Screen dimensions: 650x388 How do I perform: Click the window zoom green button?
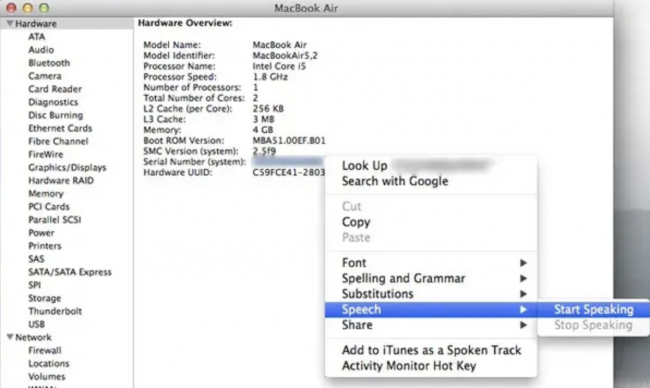[44, 8]
